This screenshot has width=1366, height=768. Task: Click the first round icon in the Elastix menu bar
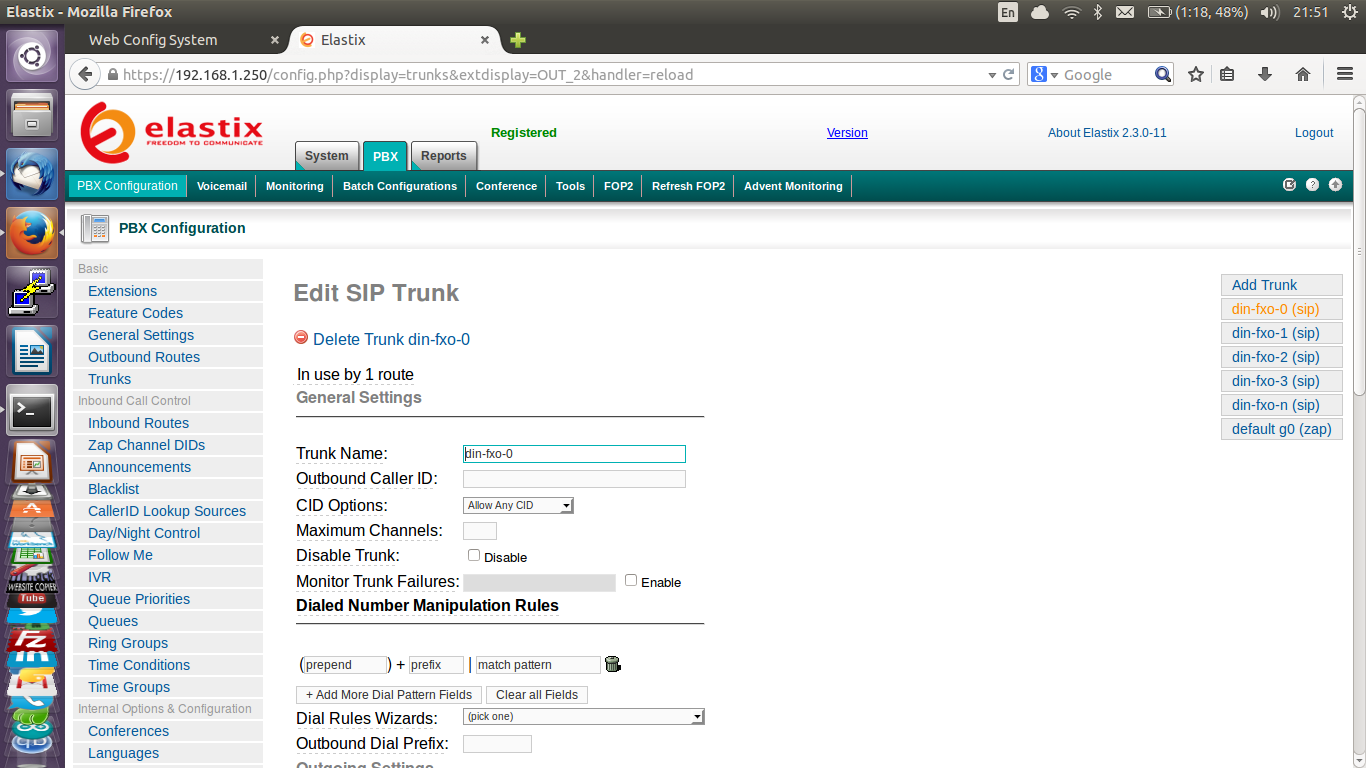point(1289,185)
